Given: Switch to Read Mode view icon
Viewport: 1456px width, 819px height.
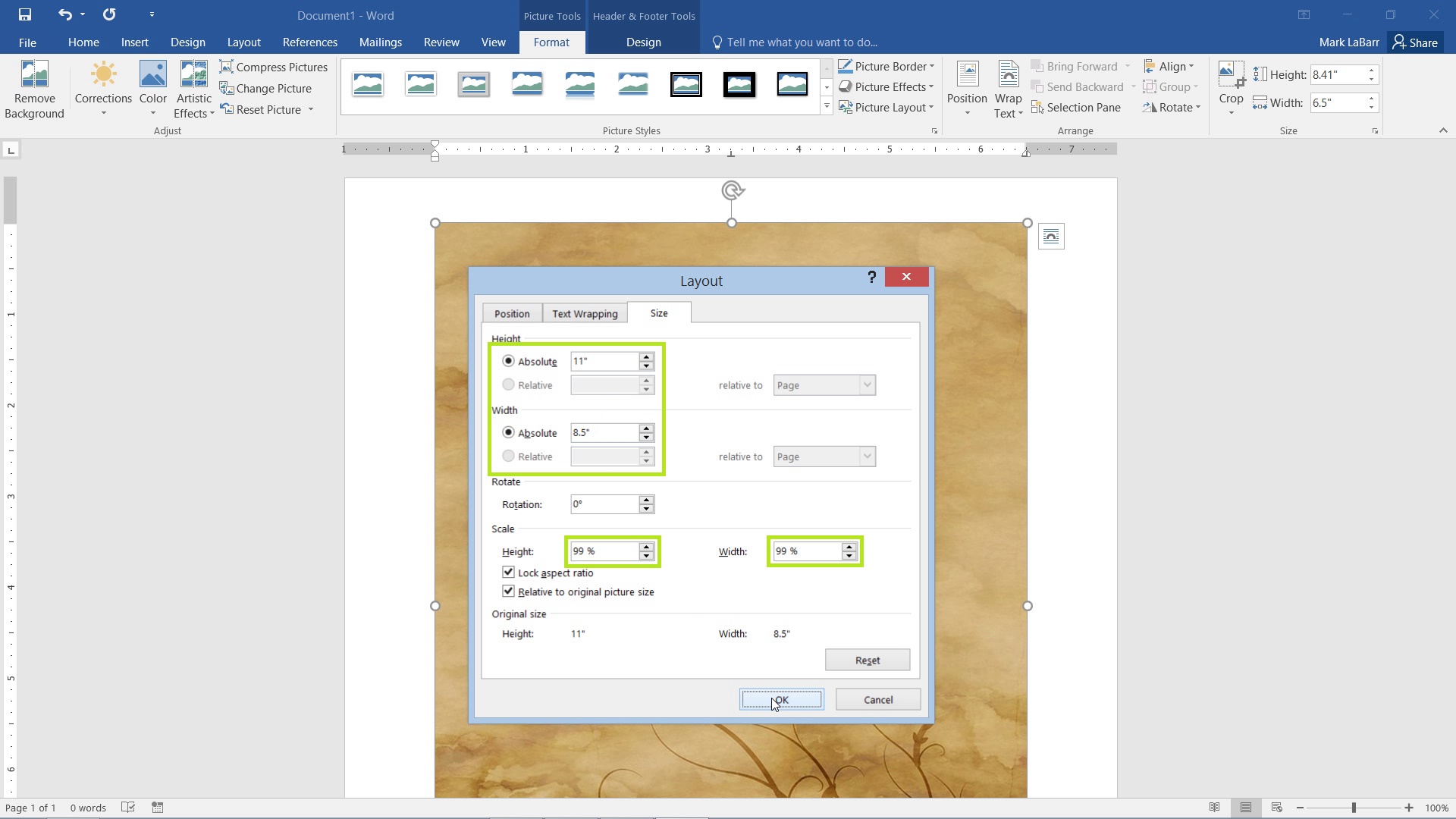Looking at the screenshot, I should [1214, 808].
